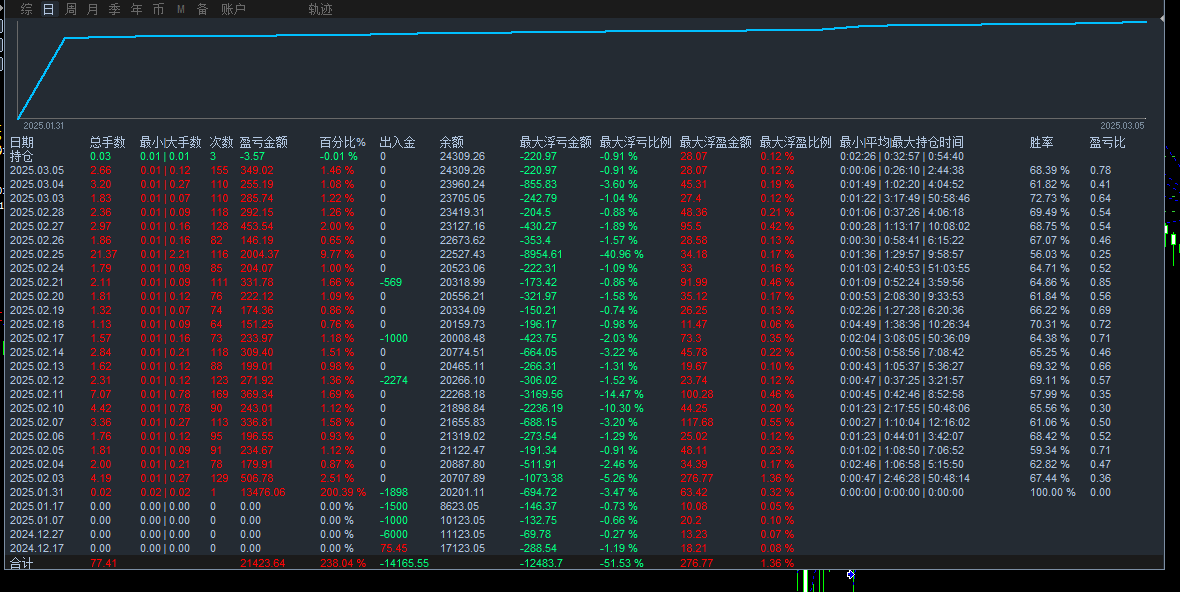Select the 日 daily tab
Image resolution: width=1180 pixels, height=592 pixels.
pyautogui.click(x=49, y=9)
